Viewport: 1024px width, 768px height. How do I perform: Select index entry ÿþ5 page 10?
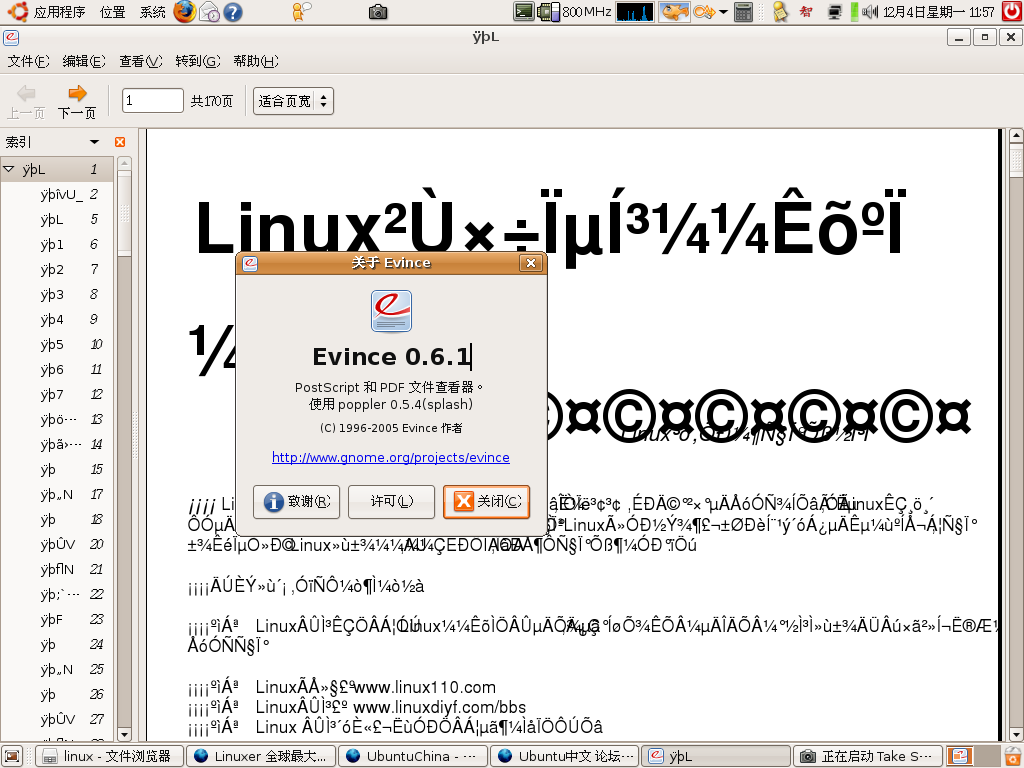57,344
